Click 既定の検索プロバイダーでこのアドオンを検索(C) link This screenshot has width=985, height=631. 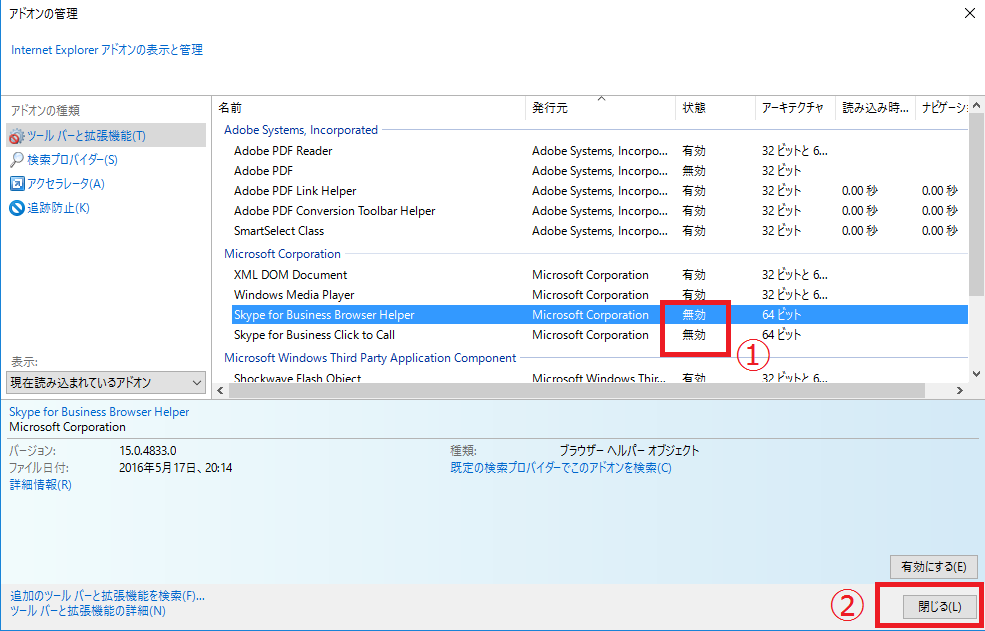(561, 468)
